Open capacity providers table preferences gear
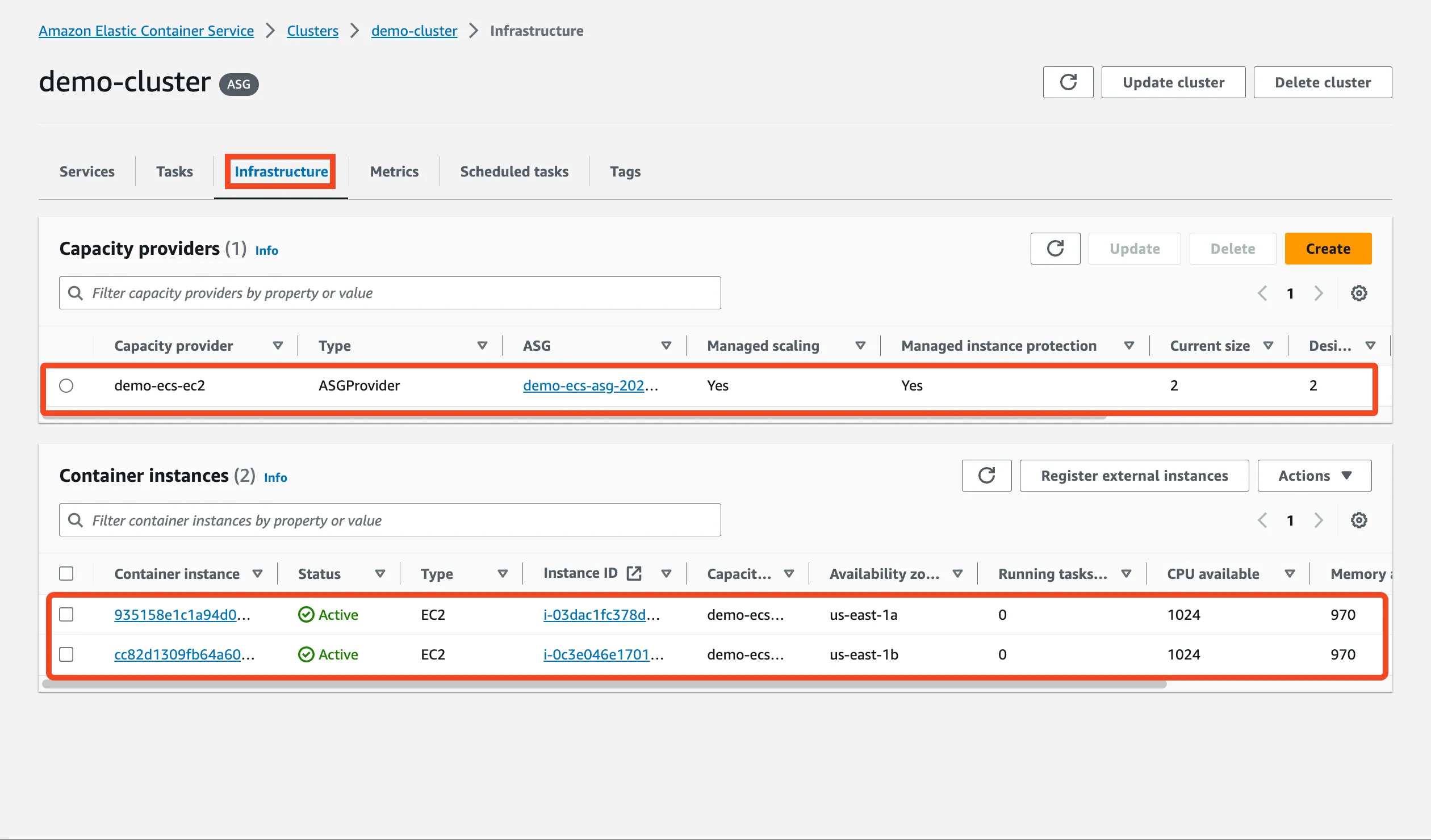 pos(1359,293)
